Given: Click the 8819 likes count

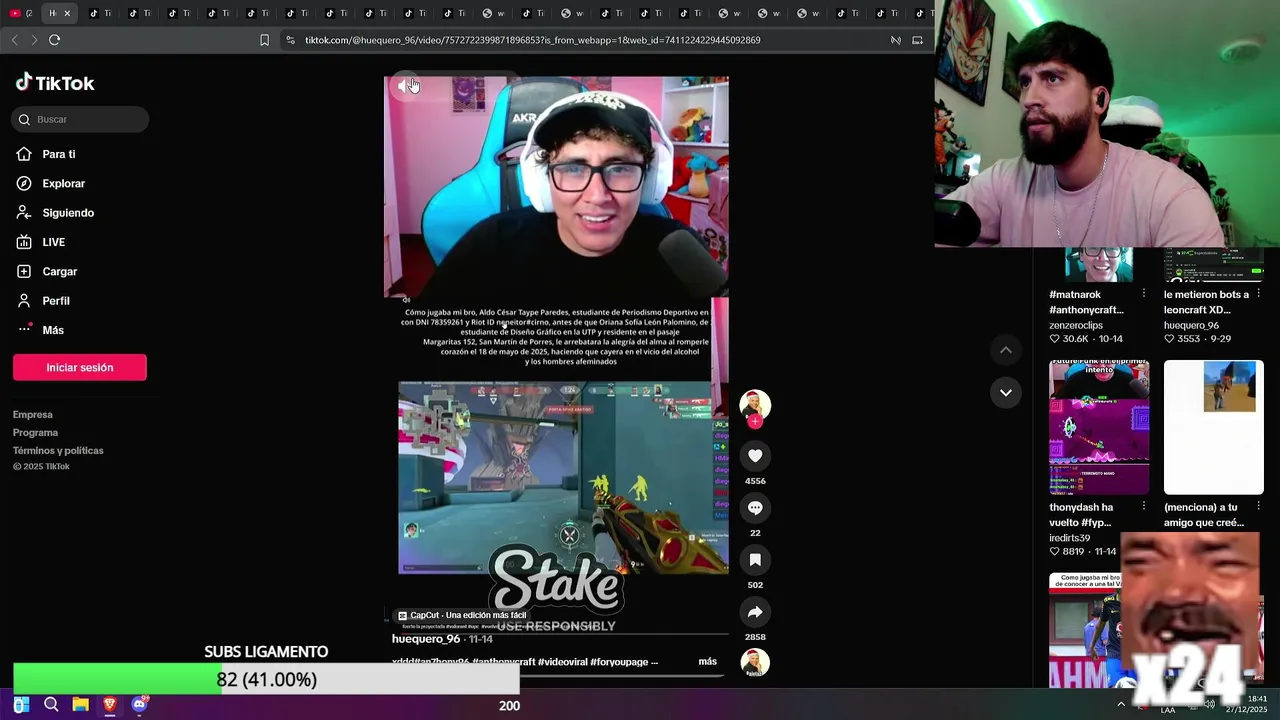Looking at the screenshot, I should (x=1067, y=551).
